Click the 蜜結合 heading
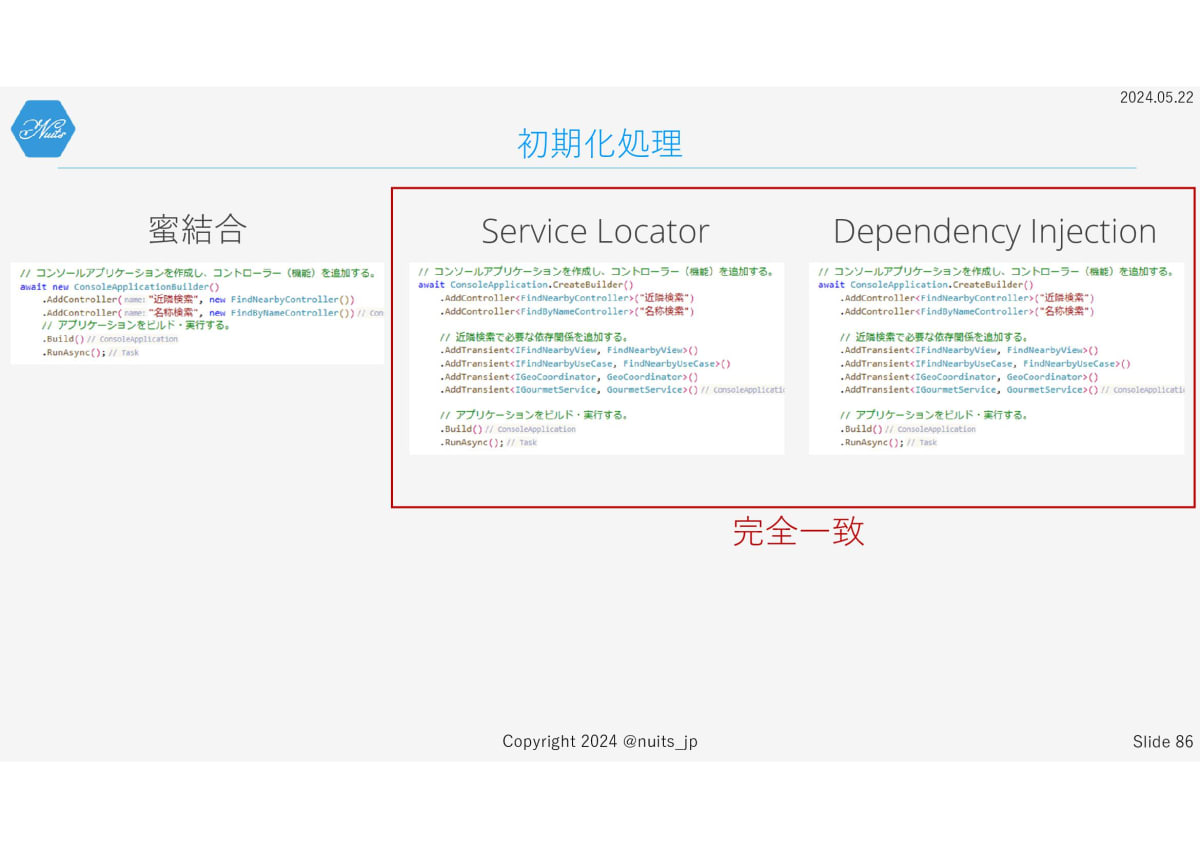 [x=197, y=229]
